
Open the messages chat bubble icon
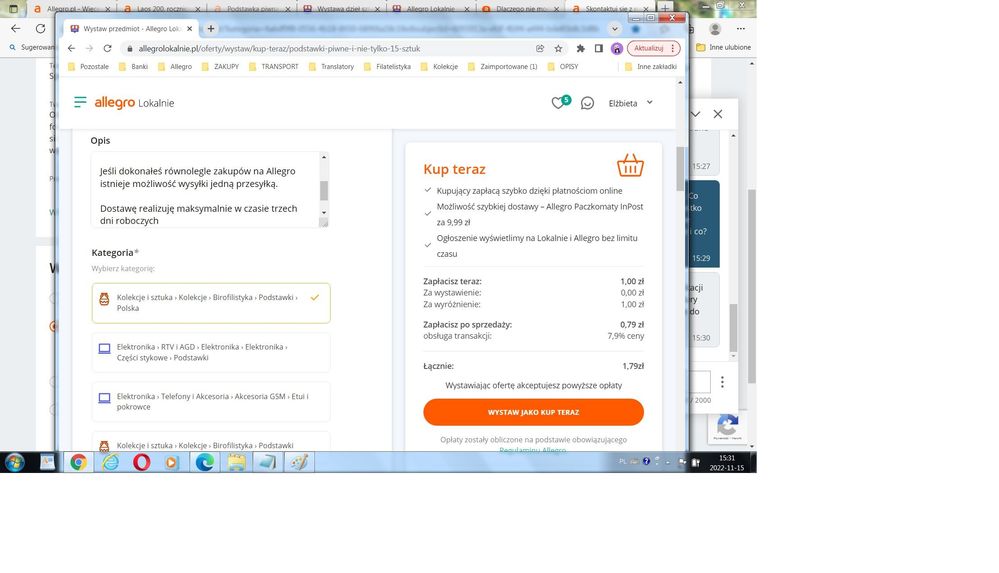click(x=587, y=103)
